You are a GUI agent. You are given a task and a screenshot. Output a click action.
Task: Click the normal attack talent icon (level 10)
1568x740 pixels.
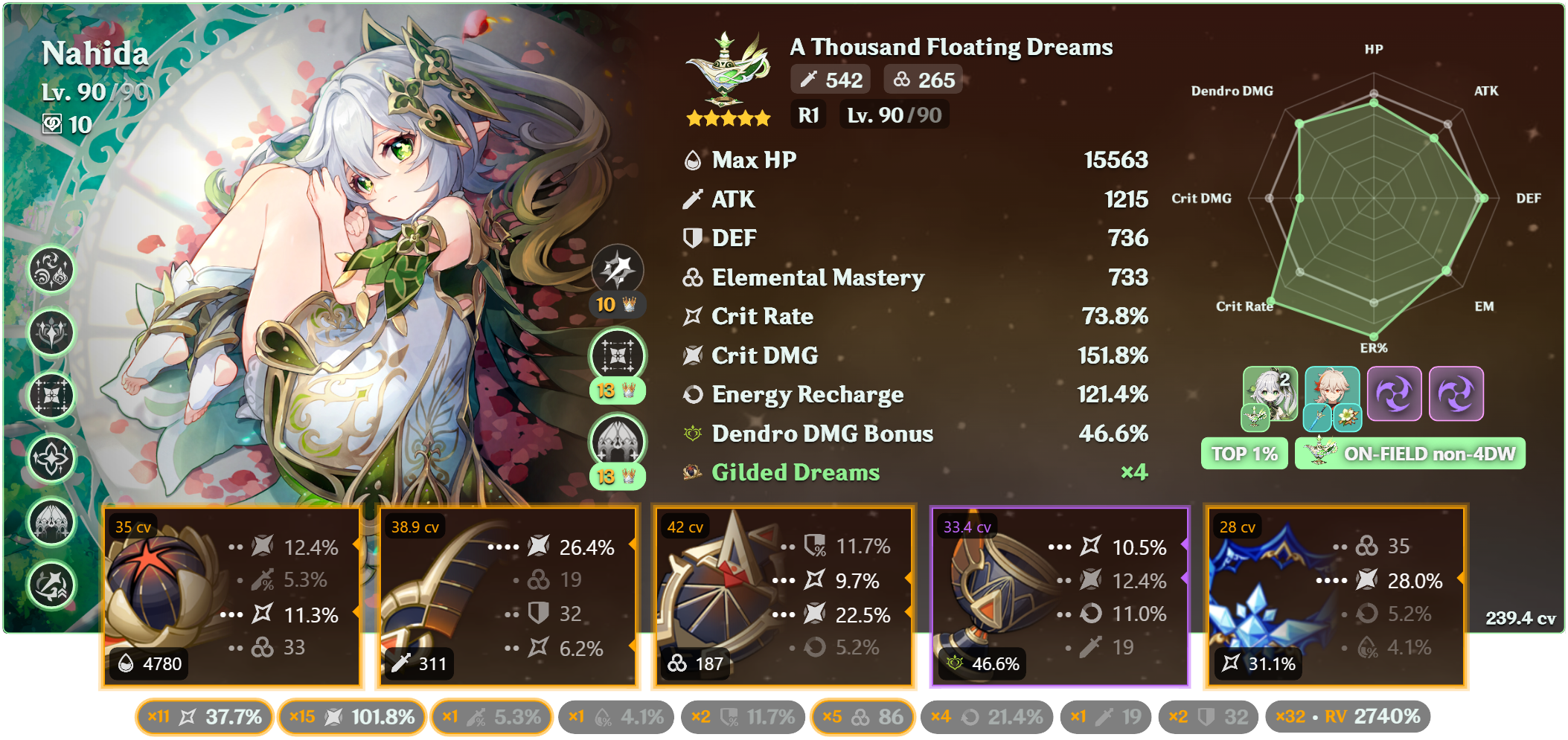(618, 269)
